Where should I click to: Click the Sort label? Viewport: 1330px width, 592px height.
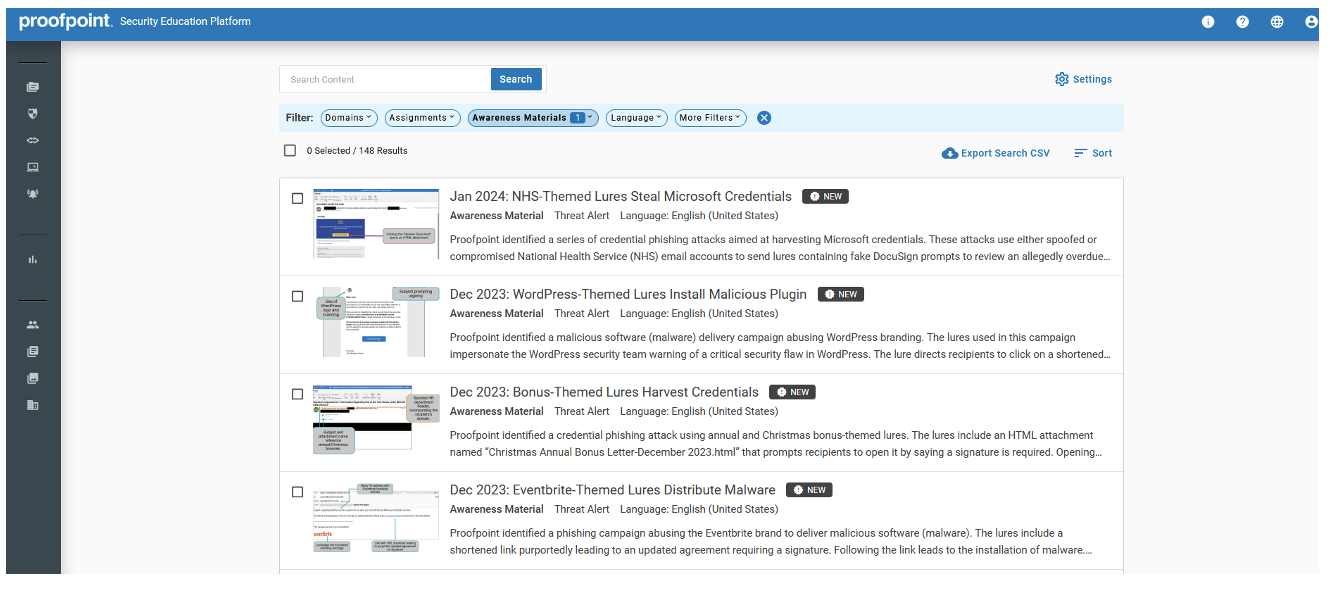click(x=1102, y=153)
